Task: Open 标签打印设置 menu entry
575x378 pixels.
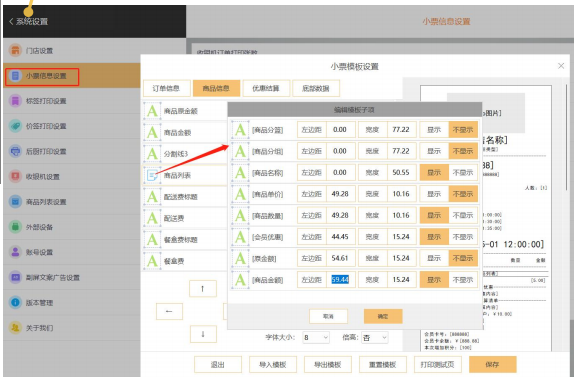Action: (72, 101)
